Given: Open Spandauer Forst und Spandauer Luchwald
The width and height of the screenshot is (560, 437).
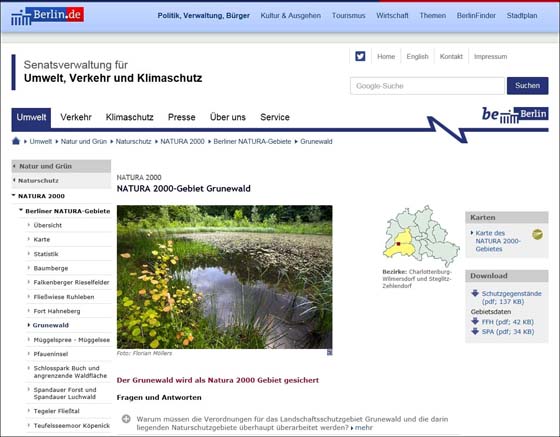Looking at the screenshot, I should pos(65,393).
